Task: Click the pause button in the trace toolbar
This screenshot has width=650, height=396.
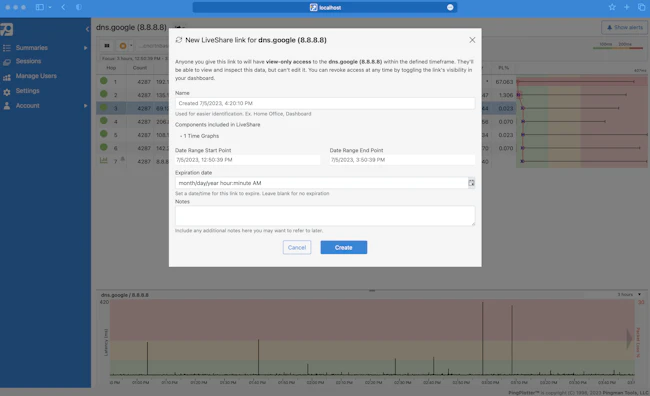Action: [x=107, y=46]
